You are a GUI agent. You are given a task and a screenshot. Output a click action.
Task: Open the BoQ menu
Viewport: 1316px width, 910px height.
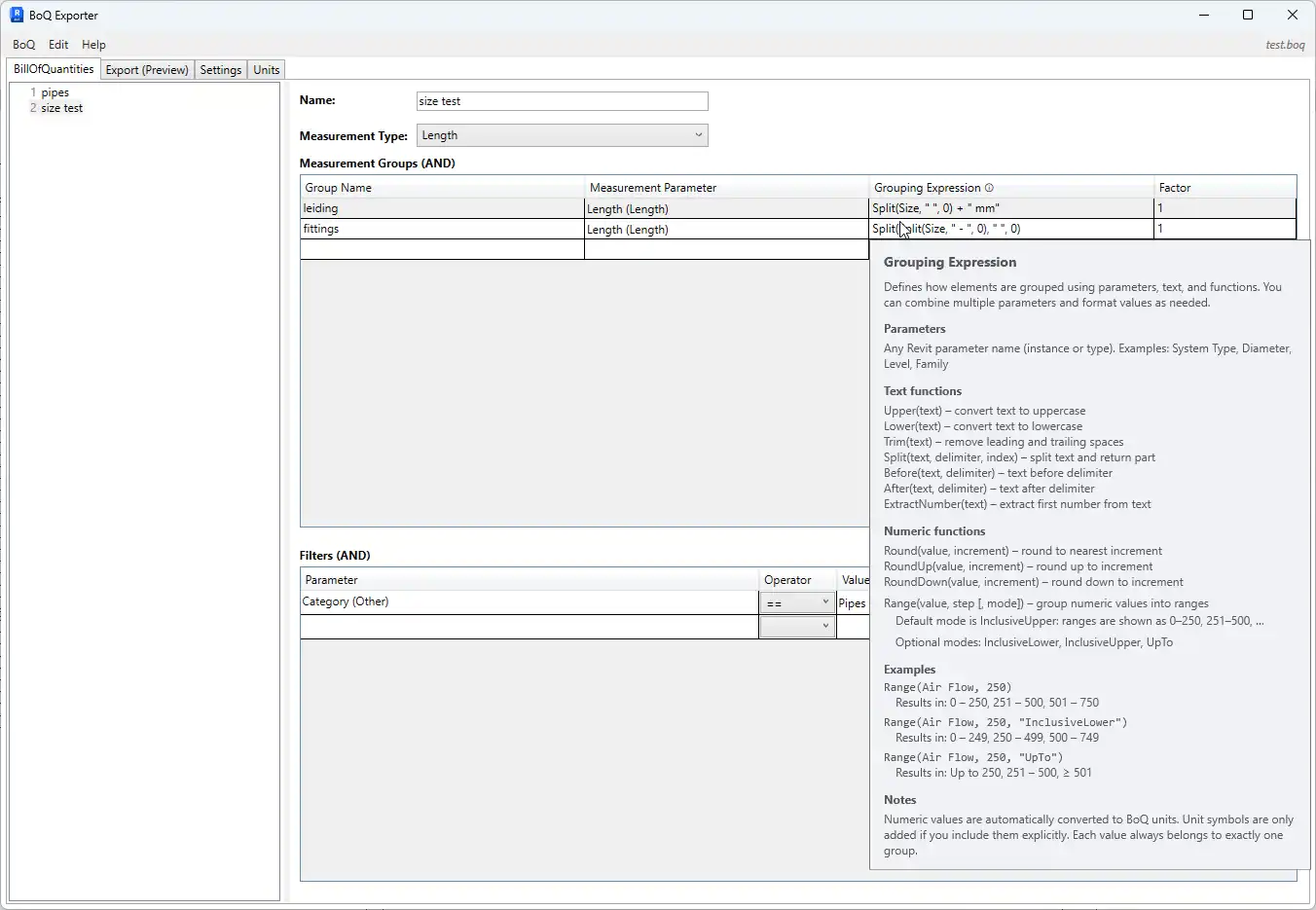coord(23,44)
